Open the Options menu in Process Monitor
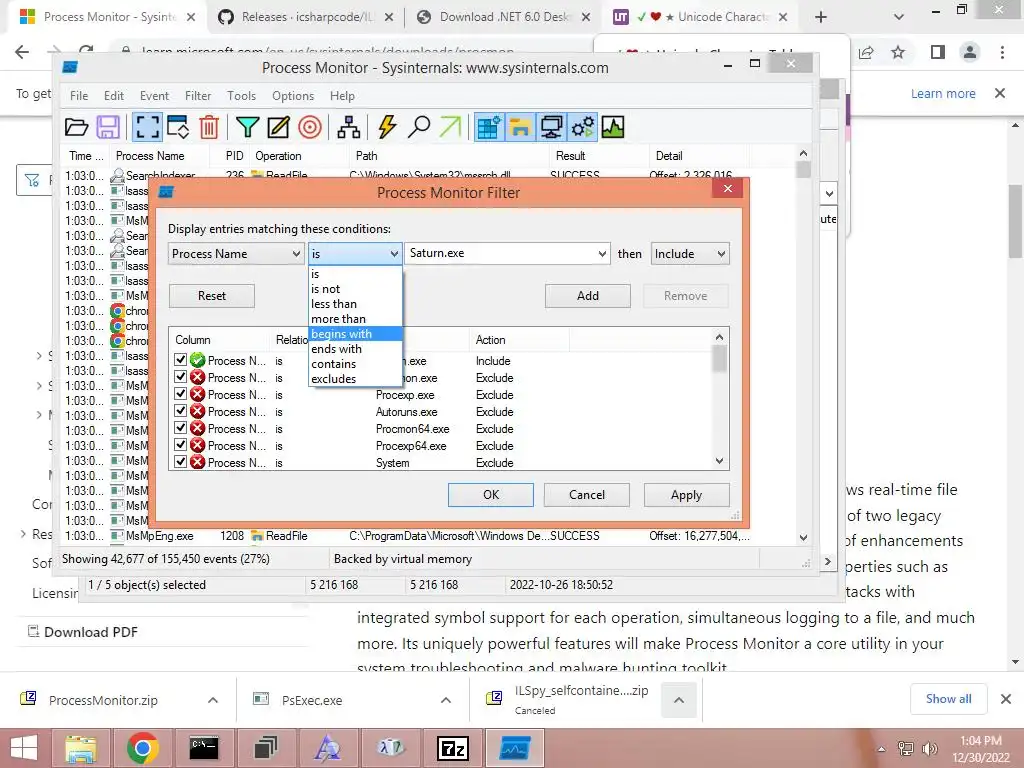The image size is (1024, 768). tap(293, 96)
